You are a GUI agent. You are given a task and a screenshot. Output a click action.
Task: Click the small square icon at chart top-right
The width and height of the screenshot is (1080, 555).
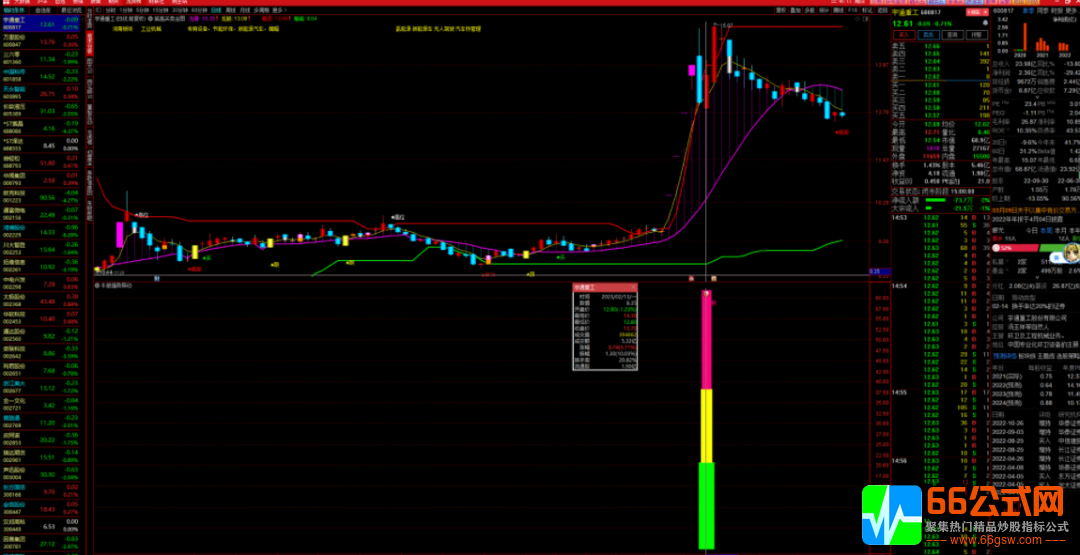point(866,19)
